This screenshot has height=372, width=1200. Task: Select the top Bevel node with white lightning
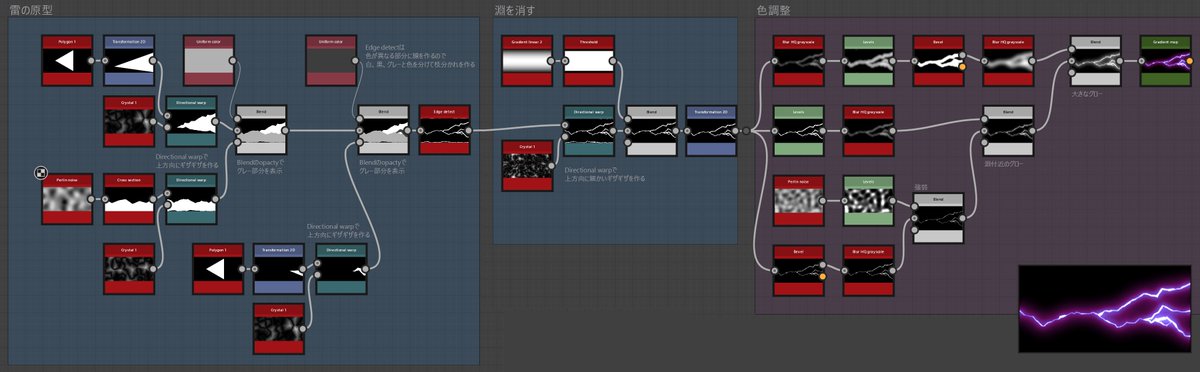tap(938, 60)
